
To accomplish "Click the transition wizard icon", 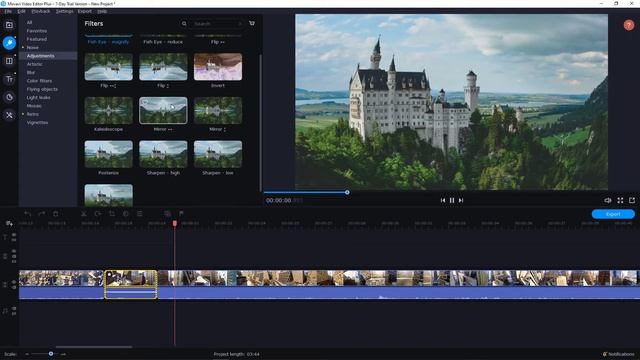I will click(x=167, y=213).
